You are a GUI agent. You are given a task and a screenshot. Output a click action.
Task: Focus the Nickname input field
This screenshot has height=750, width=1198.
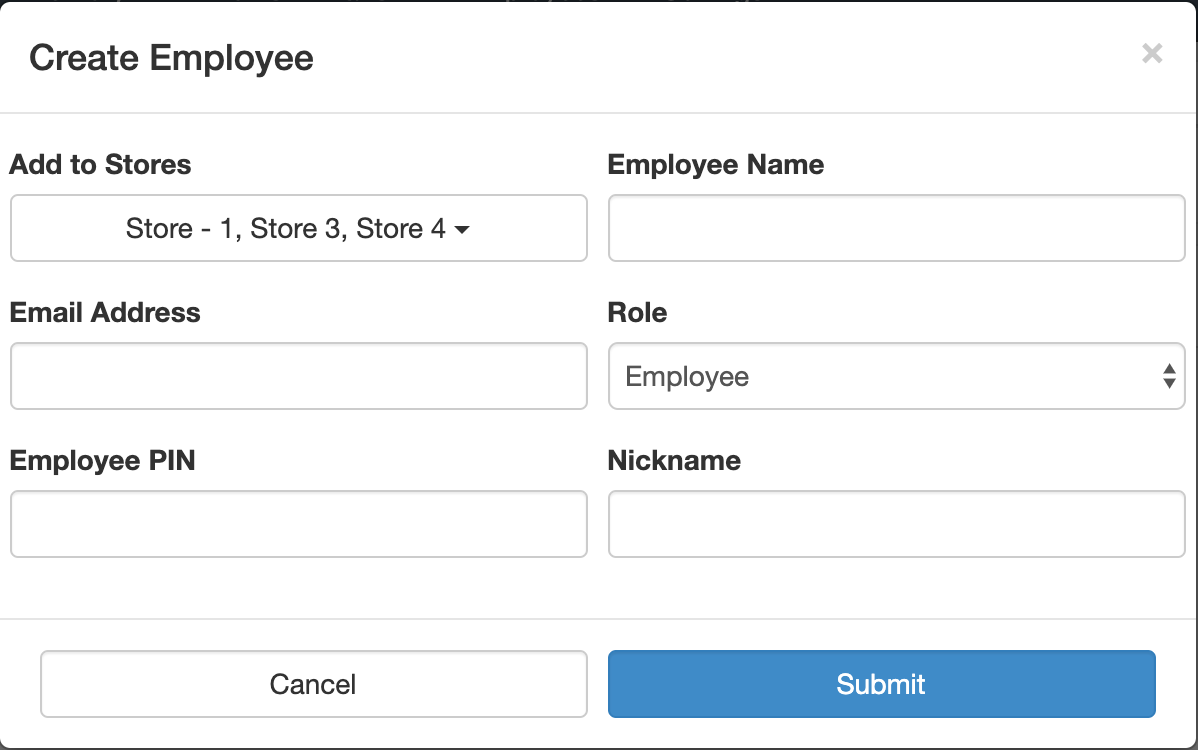[x=896, y=524]
